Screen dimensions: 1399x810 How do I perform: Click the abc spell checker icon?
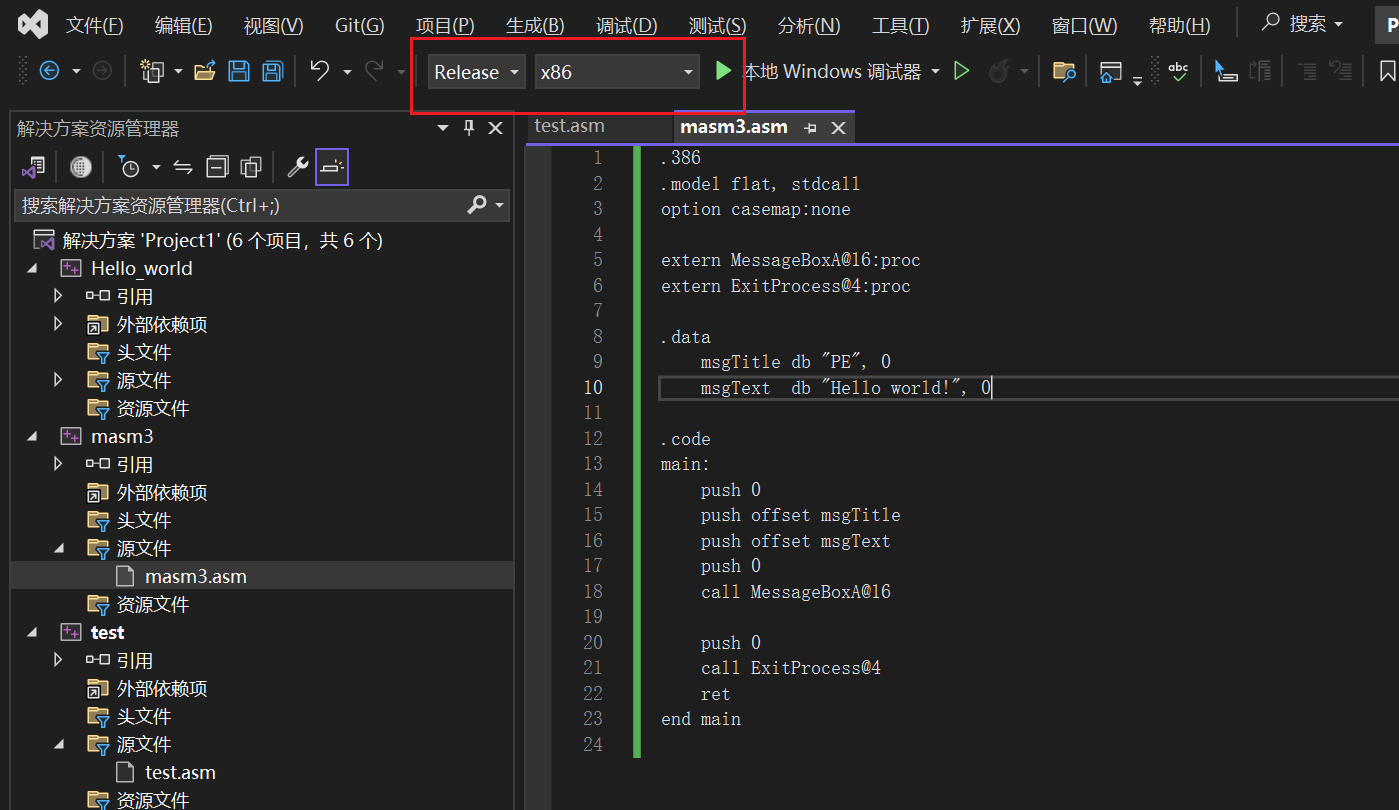[1179, 71]
